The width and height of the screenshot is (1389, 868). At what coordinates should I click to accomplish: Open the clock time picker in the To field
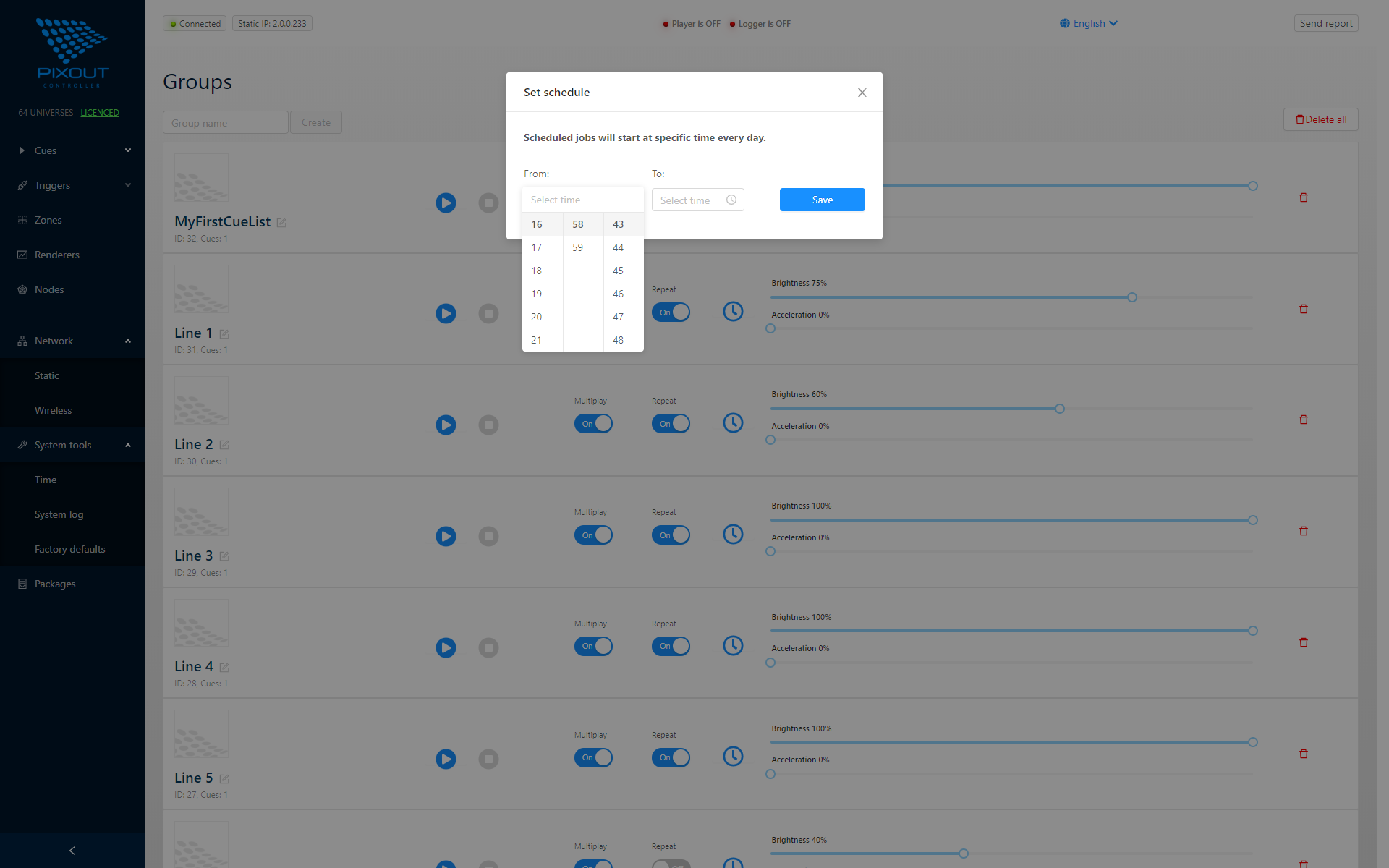point(732,200)
